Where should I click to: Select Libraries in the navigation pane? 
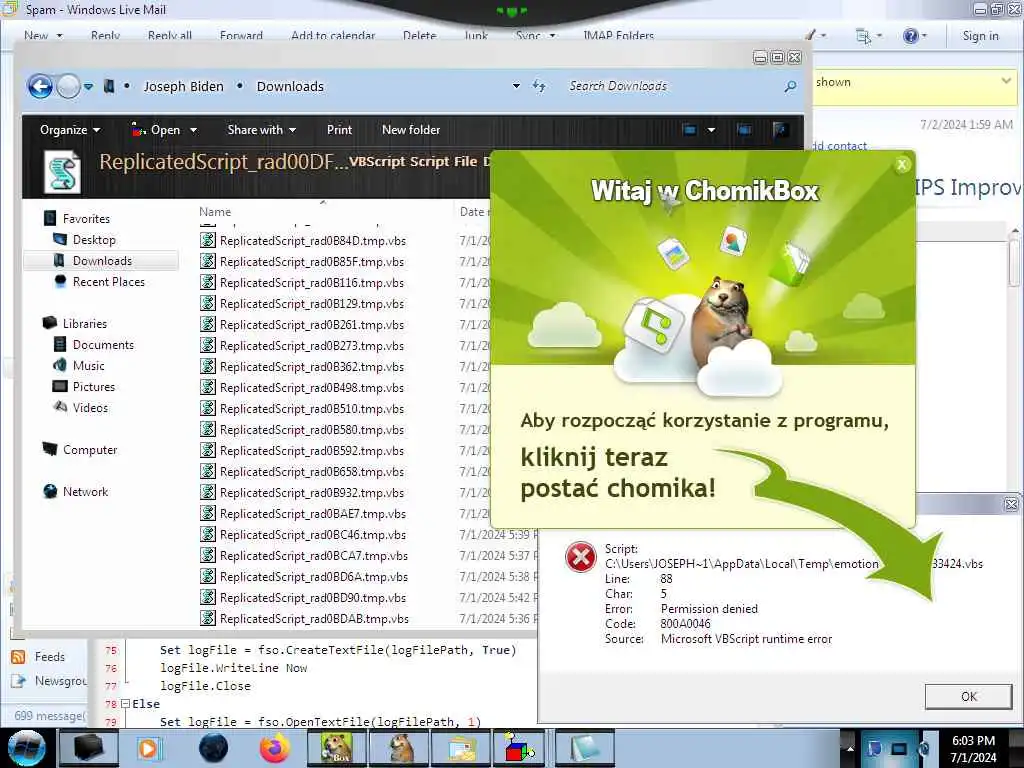84,323
